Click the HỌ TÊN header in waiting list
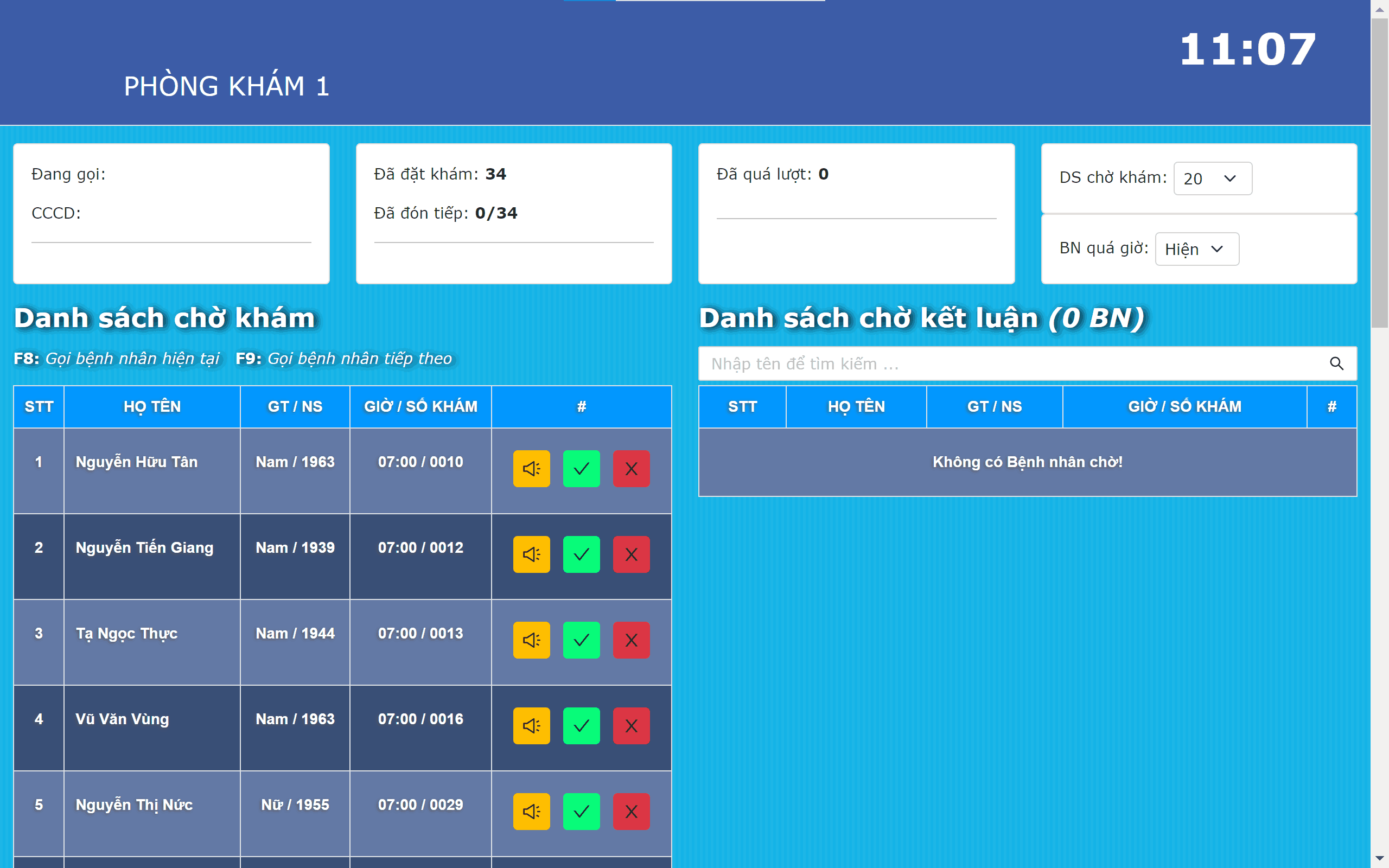 coord(152,406)
